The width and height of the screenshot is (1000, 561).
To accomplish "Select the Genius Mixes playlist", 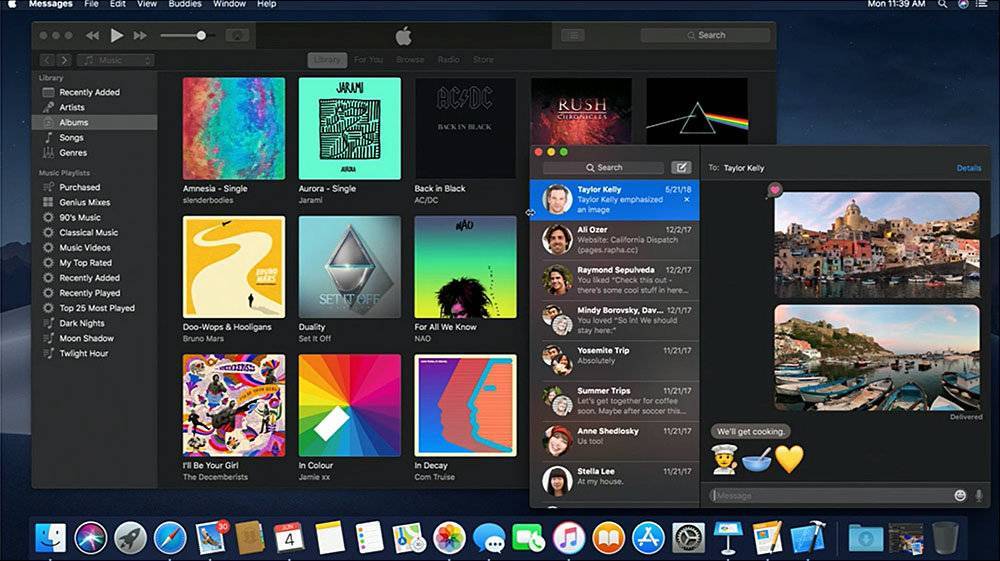I will [85, 202].
